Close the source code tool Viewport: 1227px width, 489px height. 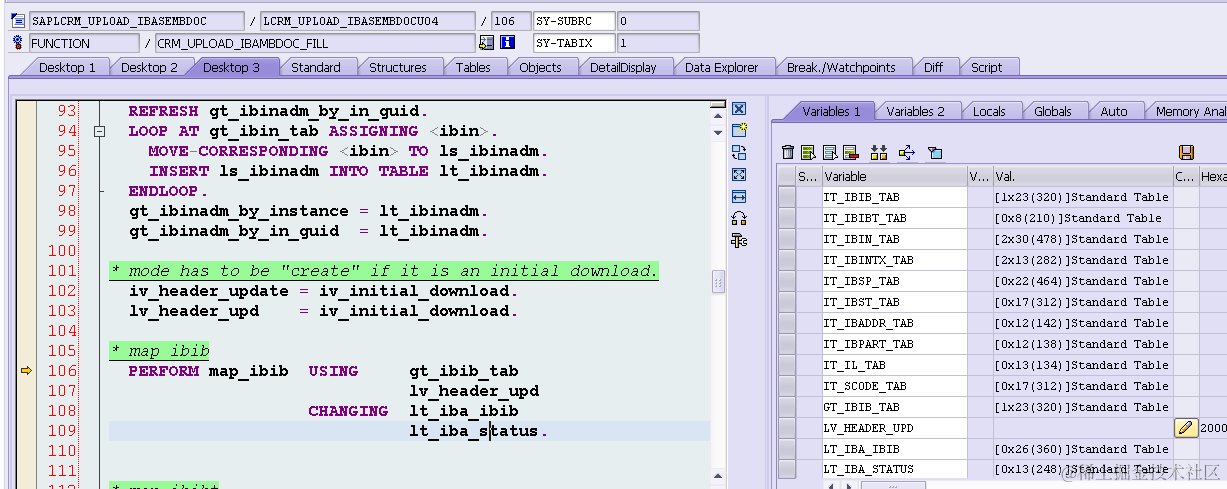[739, 109]
